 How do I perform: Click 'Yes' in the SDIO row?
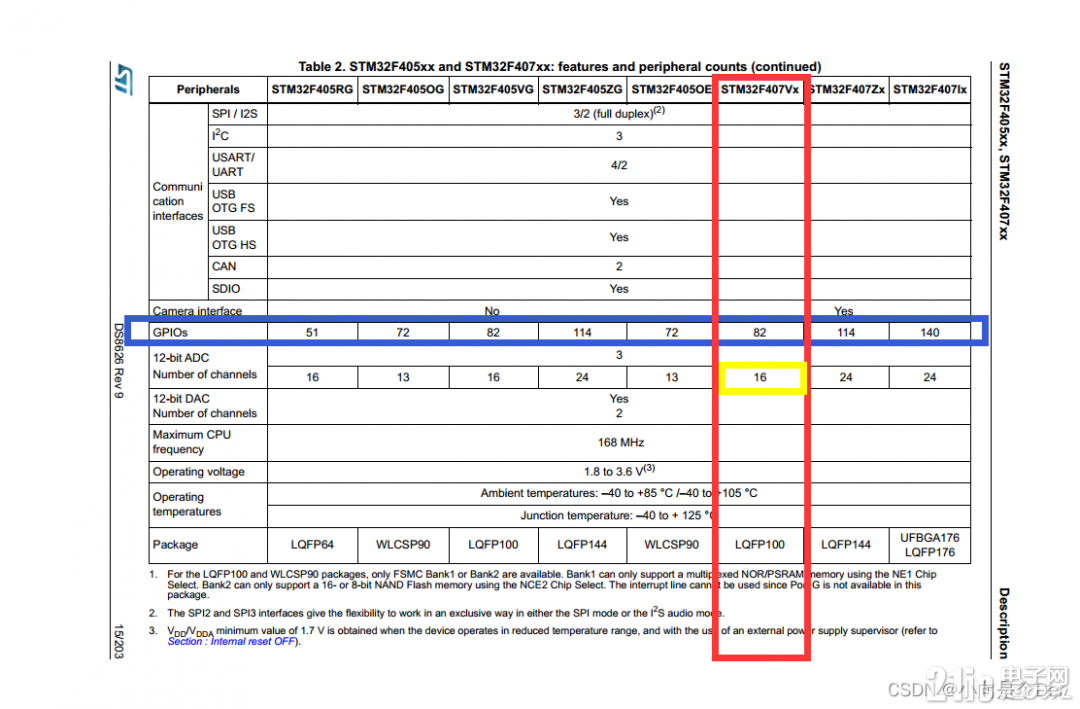coord(619,289)
